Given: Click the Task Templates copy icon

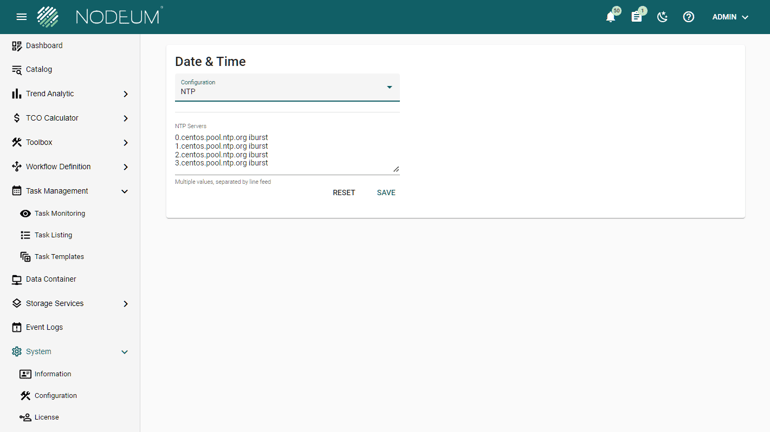Looking at the screenshot, I should click(25, 257).
